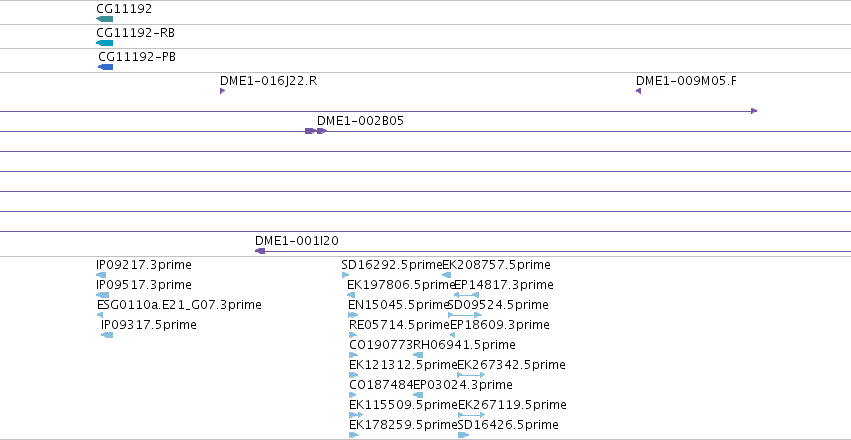Screen dimensions: 851x440
Task: Select the SD16292.5prime EST arrow
Action: point(346,275)
